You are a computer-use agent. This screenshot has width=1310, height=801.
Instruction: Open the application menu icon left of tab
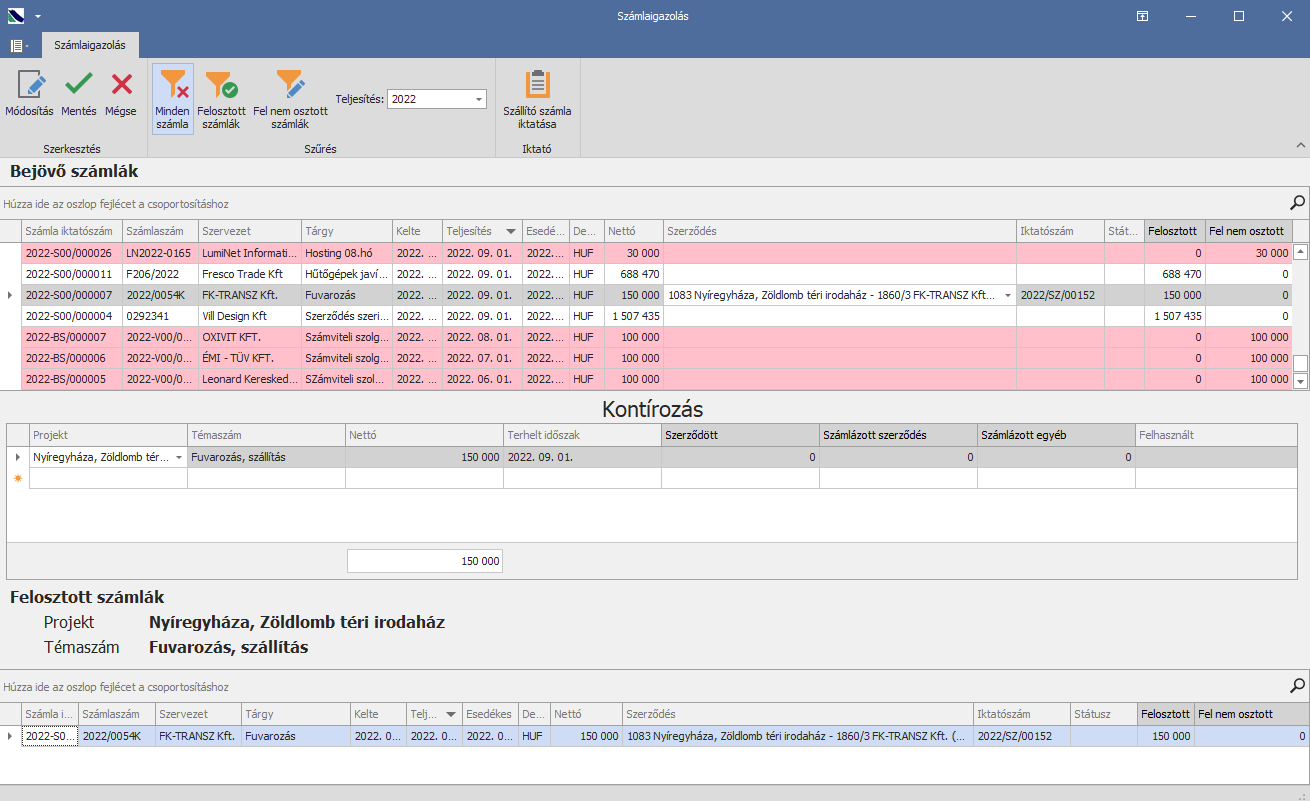pyautogui.click(x=18, y=45)
